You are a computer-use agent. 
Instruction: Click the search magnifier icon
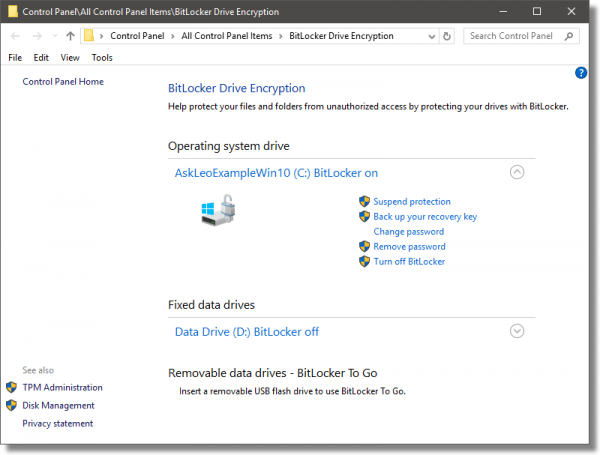tap(569, 36)
